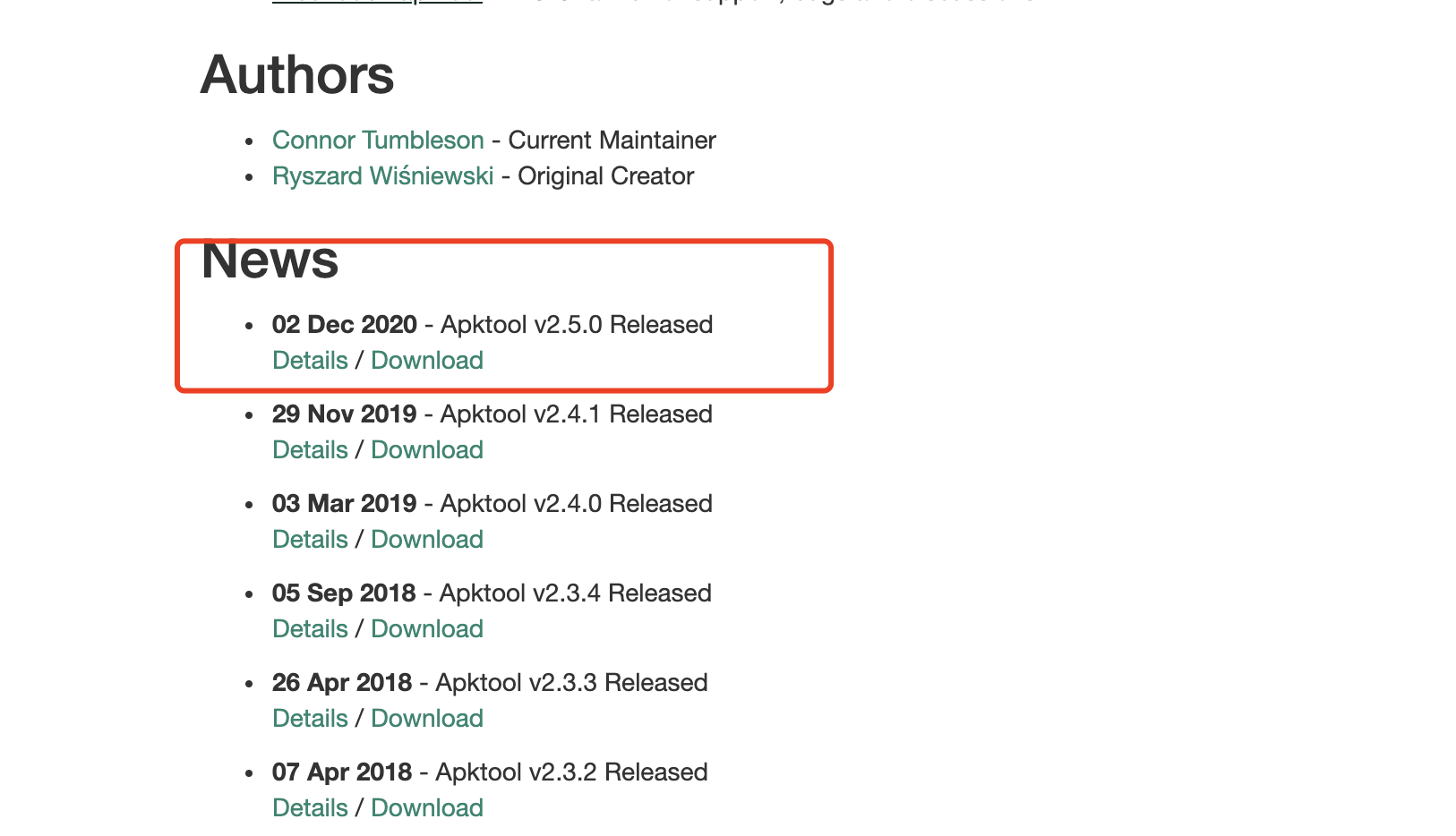The height and width of the screenshot is (836, 1456).
Task: Download Apktool v2.3.2
Action: pyautogui.click(x=427, y=808)
